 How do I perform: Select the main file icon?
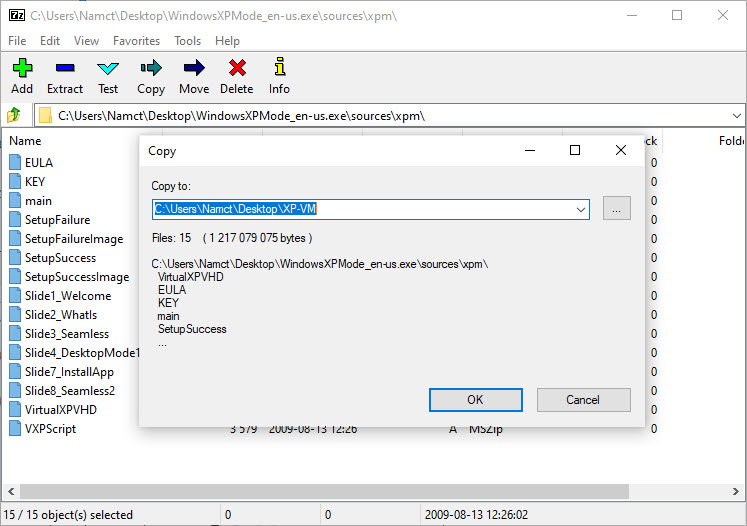(15, 201)
